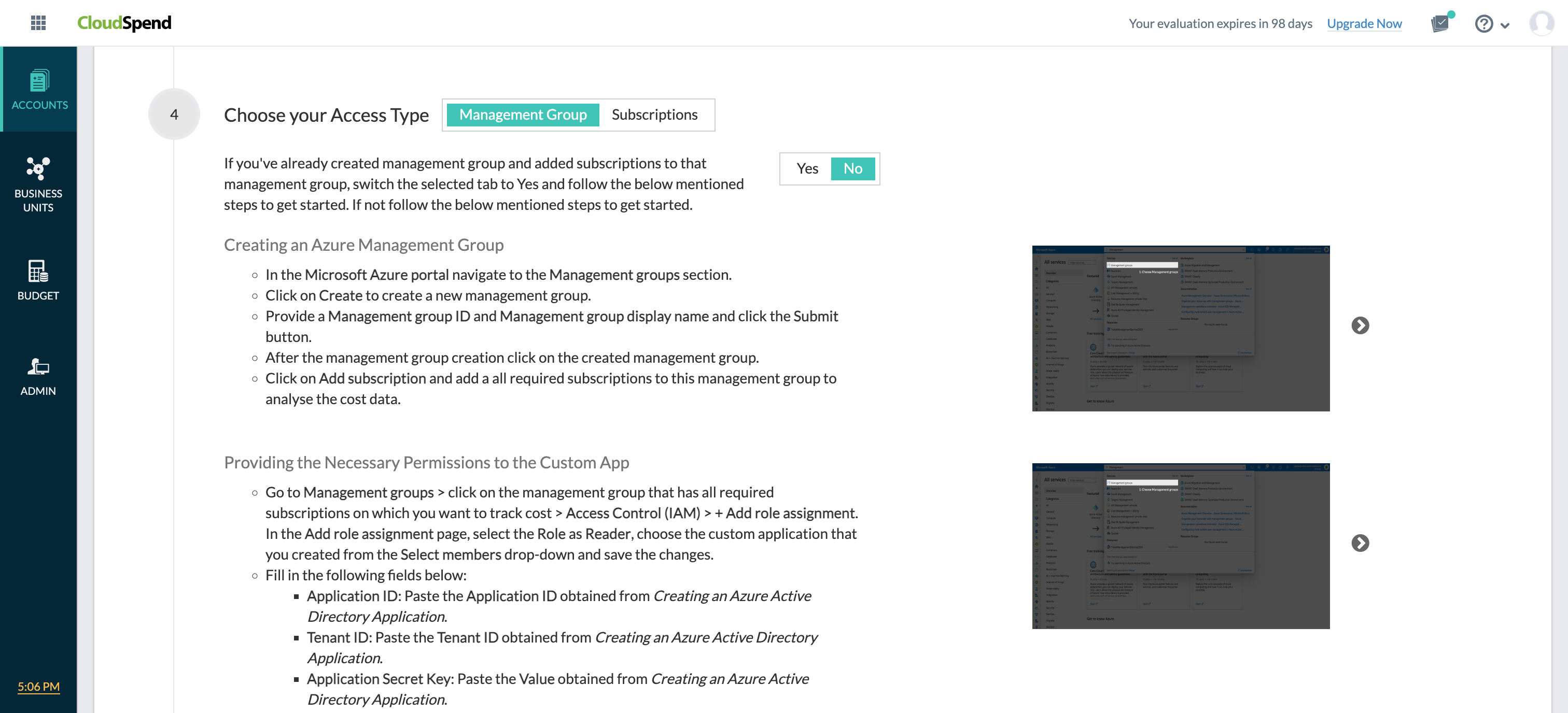
Task: Open the Admin sidebar section
Action: coord(38,377)
